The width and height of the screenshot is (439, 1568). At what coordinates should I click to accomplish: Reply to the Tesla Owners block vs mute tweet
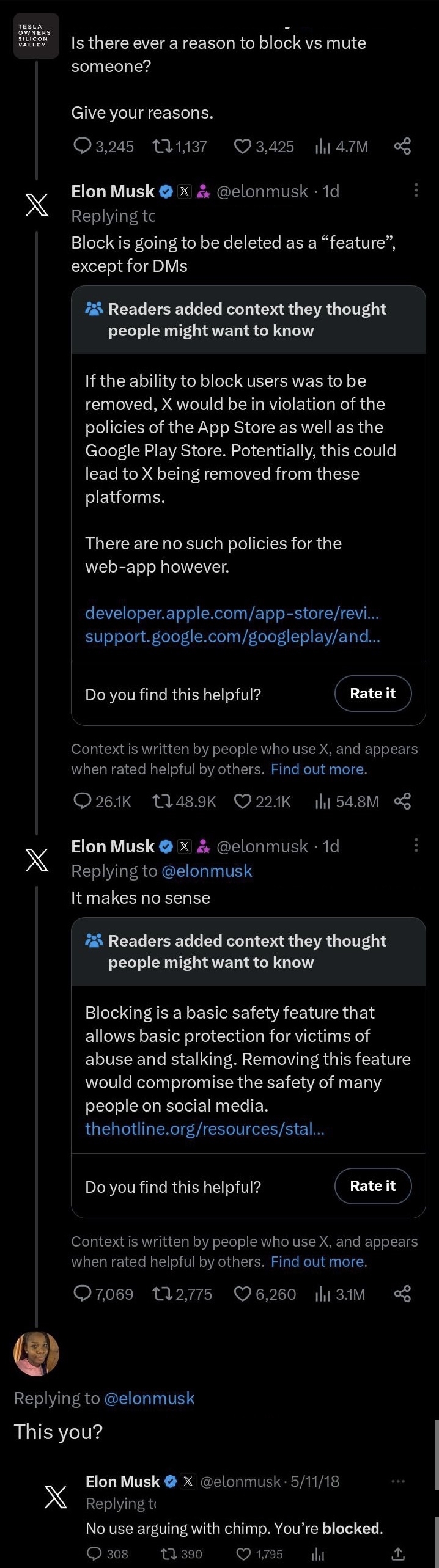pyautogui.click(x=82, y=146)
